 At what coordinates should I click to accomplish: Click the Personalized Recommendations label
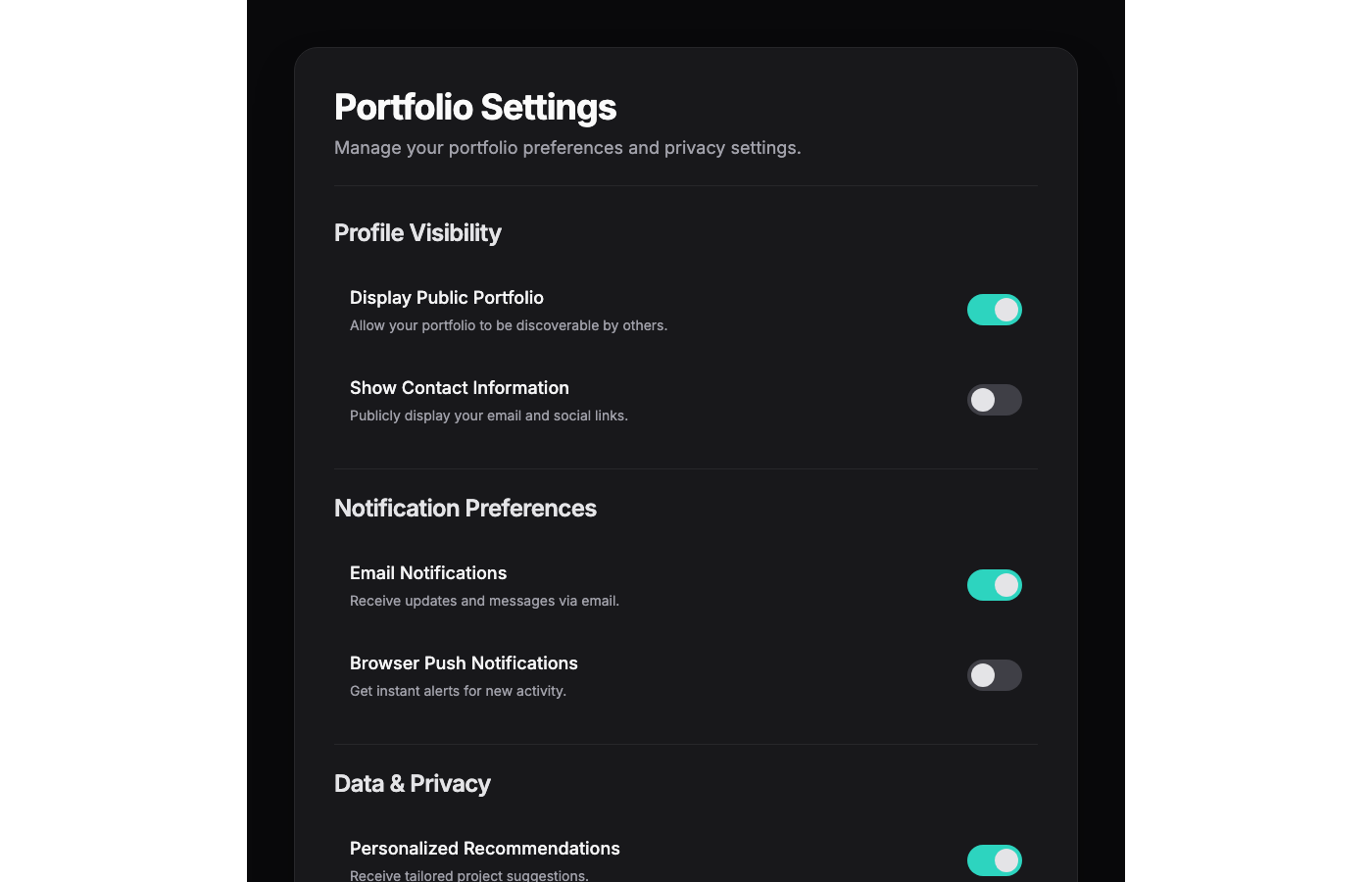click(x=485, y=849)
